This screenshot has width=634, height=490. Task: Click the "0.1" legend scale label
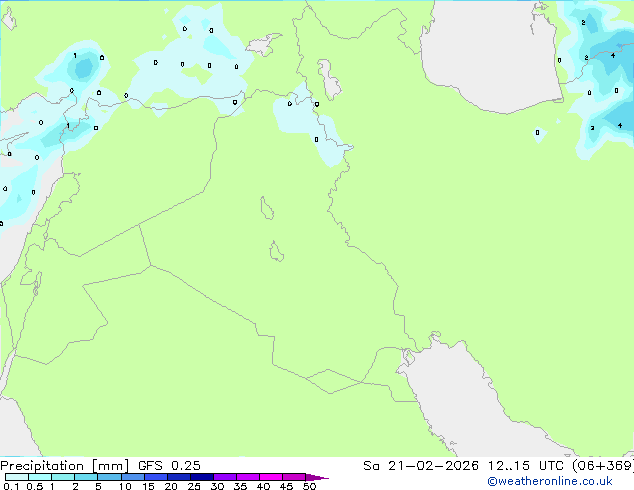click(11, 486)
